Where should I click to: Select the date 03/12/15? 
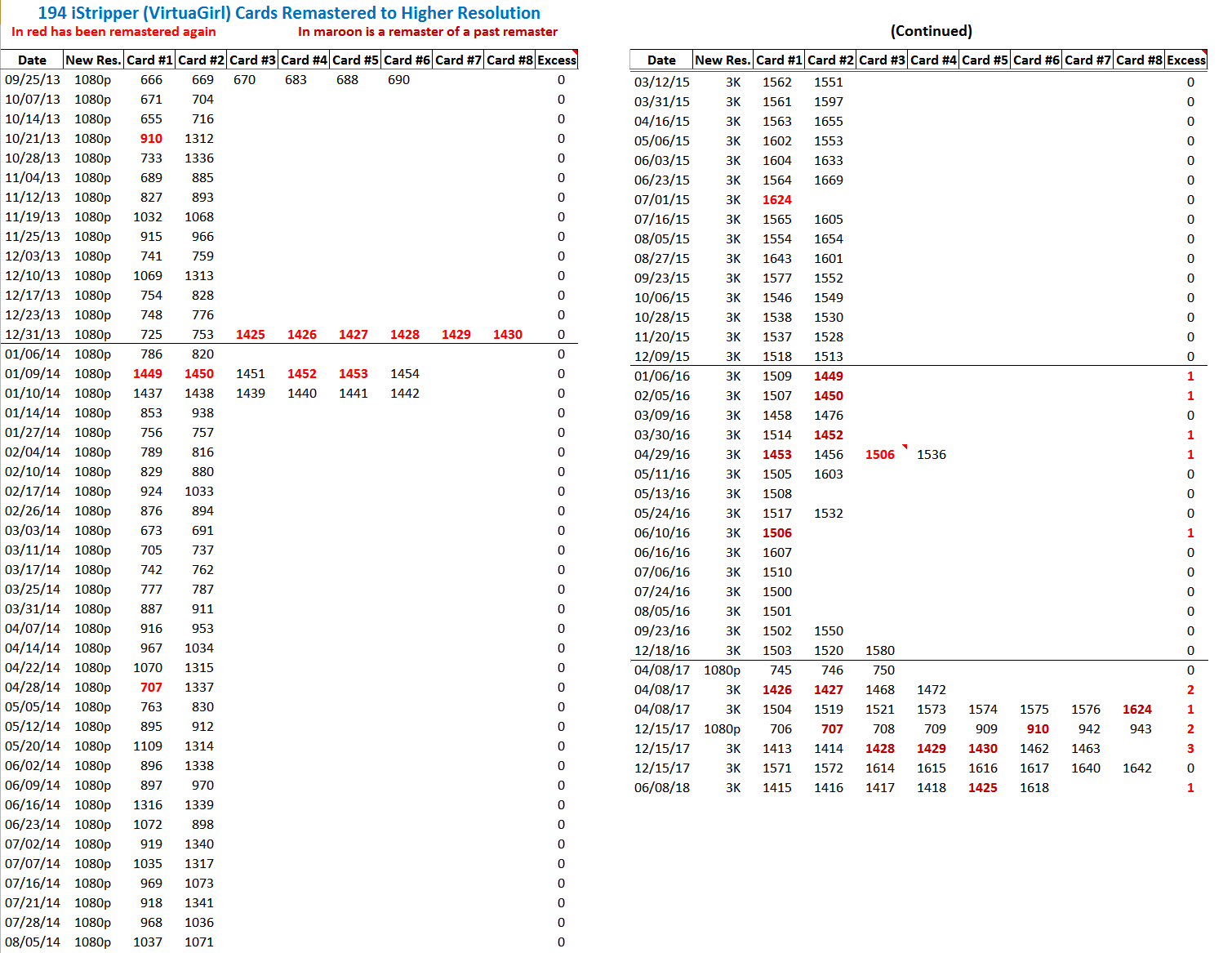click(662, 82)
